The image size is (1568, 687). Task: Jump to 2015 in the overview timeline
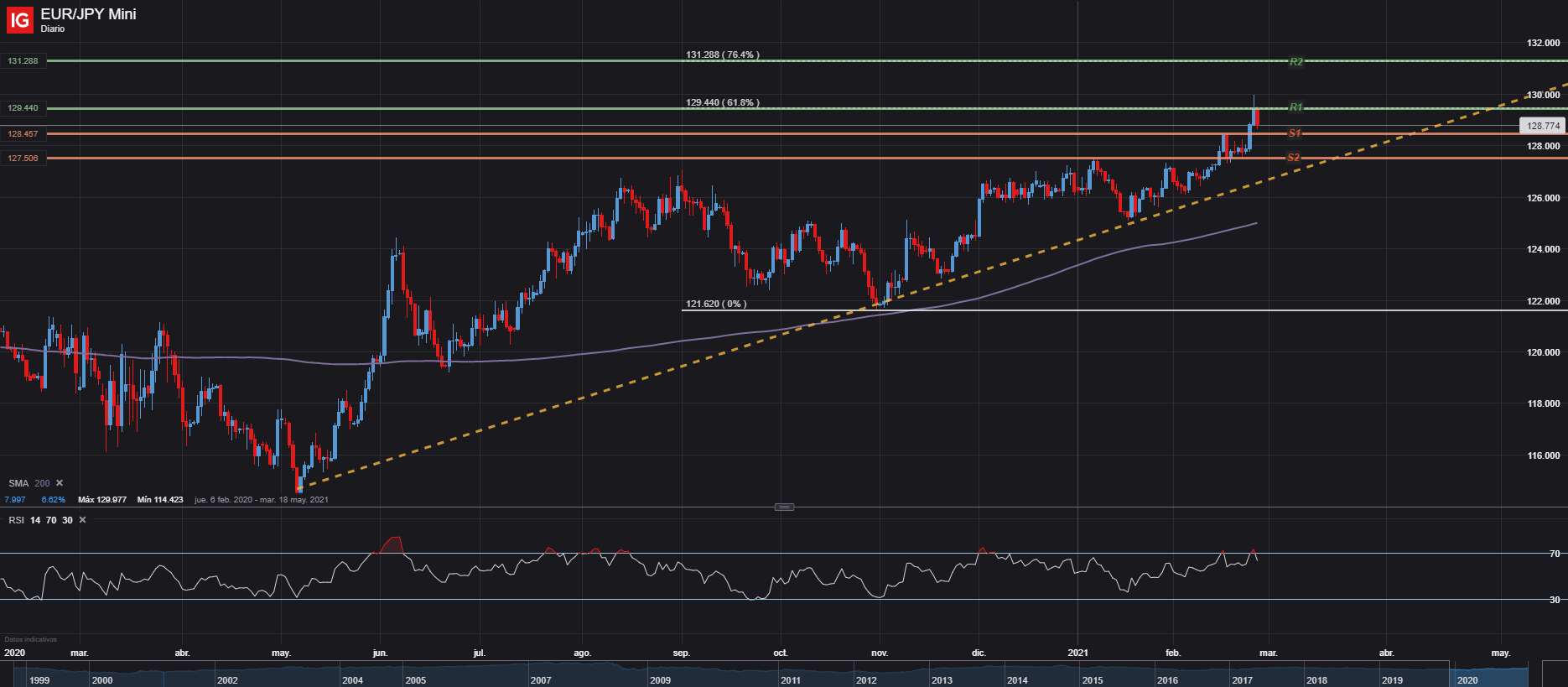[1093, 680]
